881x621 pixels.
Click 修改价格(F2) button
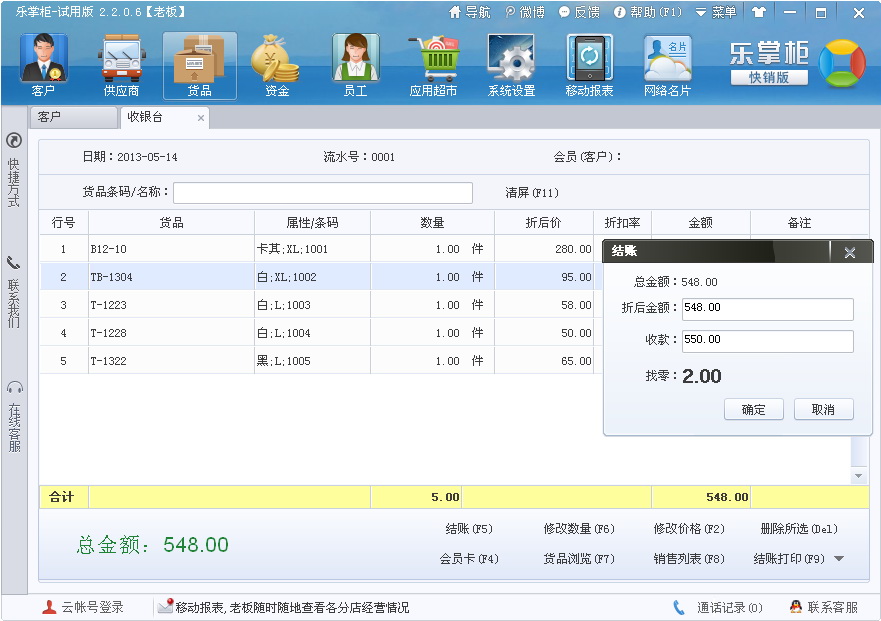click(689, 529)
